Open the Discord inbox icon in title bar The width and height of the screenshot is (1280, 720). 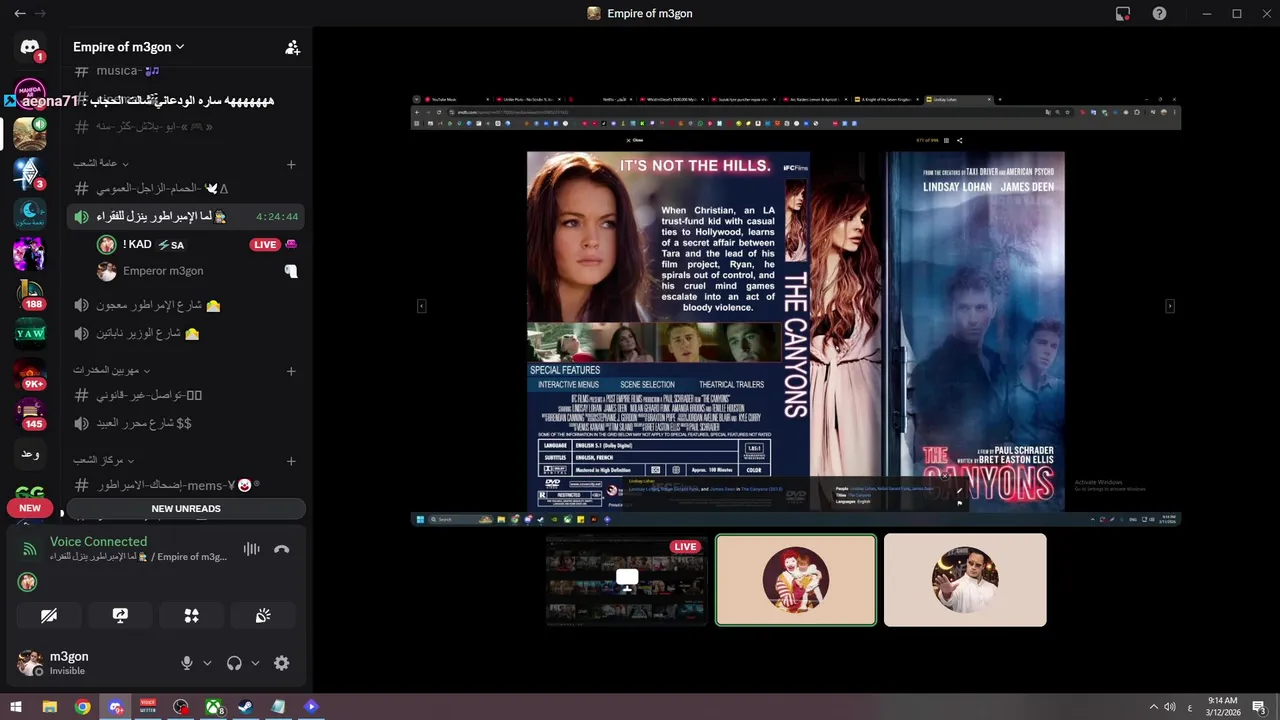point(1123,14)
